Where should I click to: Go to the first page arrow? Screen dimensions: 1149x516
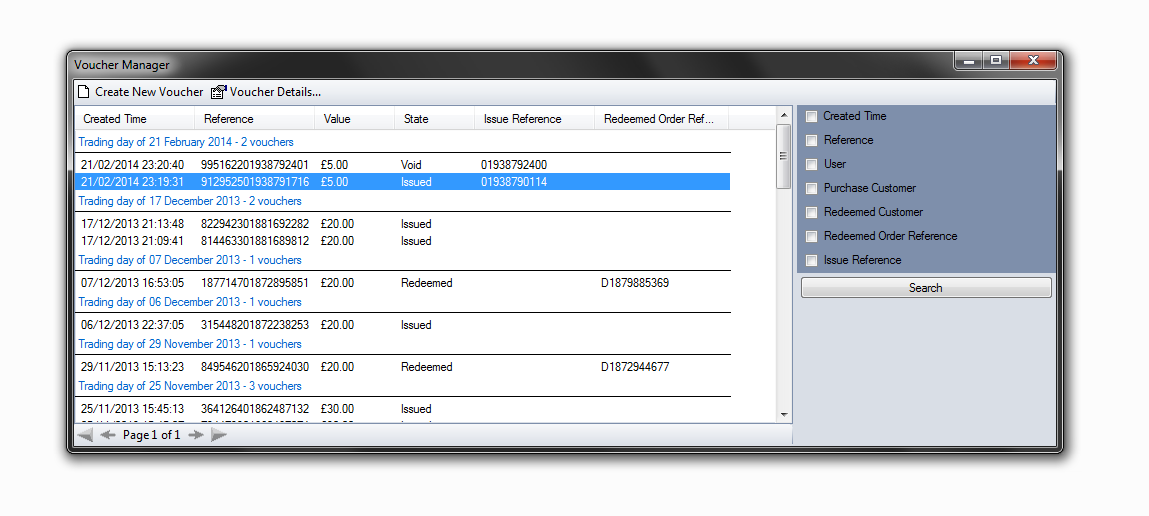(85, 435)
